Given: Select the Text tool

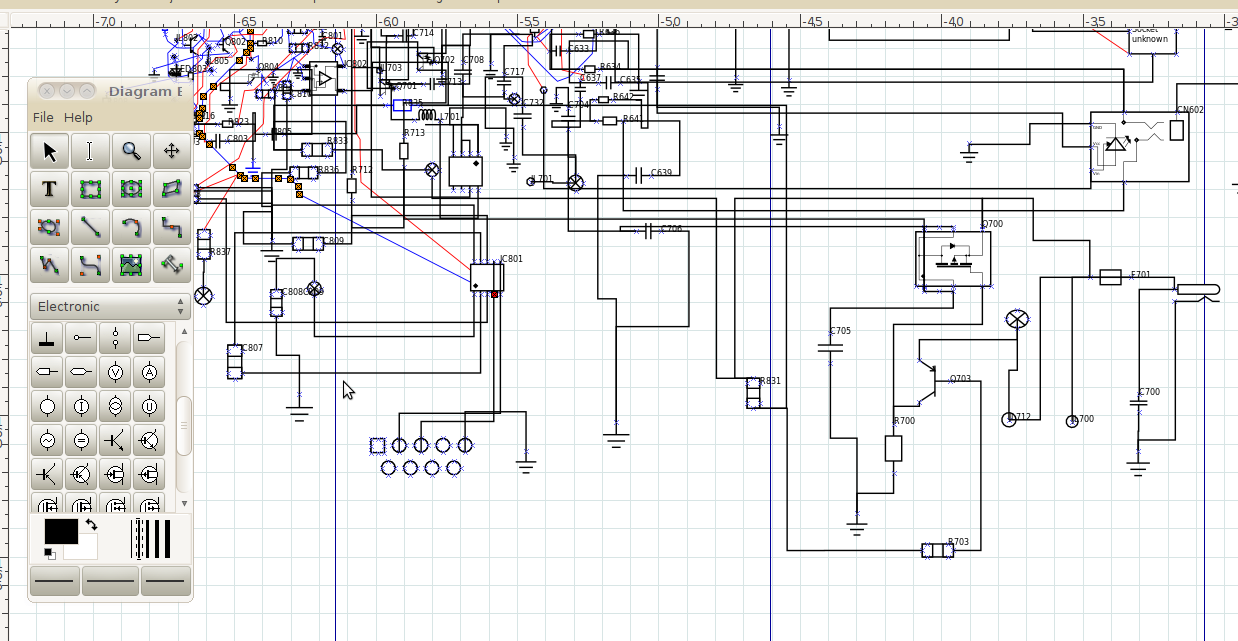Looking at the screenshot, I should click(48, 189).
